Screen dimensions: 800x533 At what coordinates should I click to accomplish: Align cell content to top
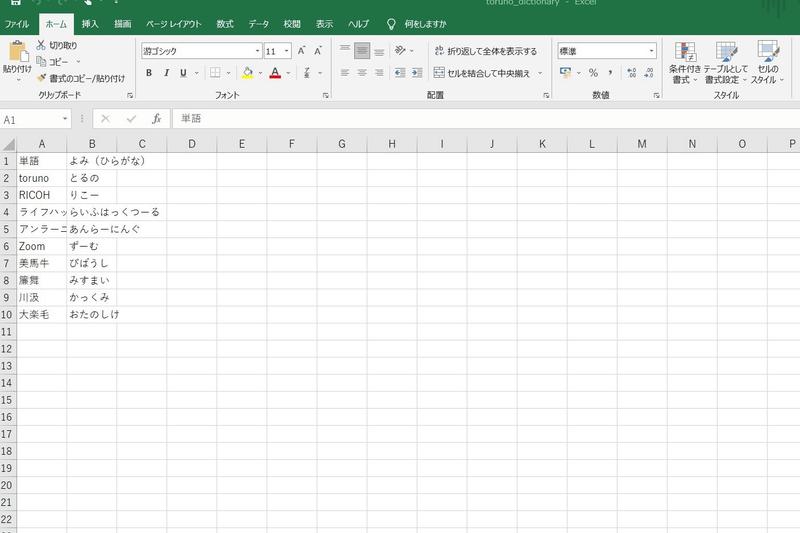[x=345, y=50]
